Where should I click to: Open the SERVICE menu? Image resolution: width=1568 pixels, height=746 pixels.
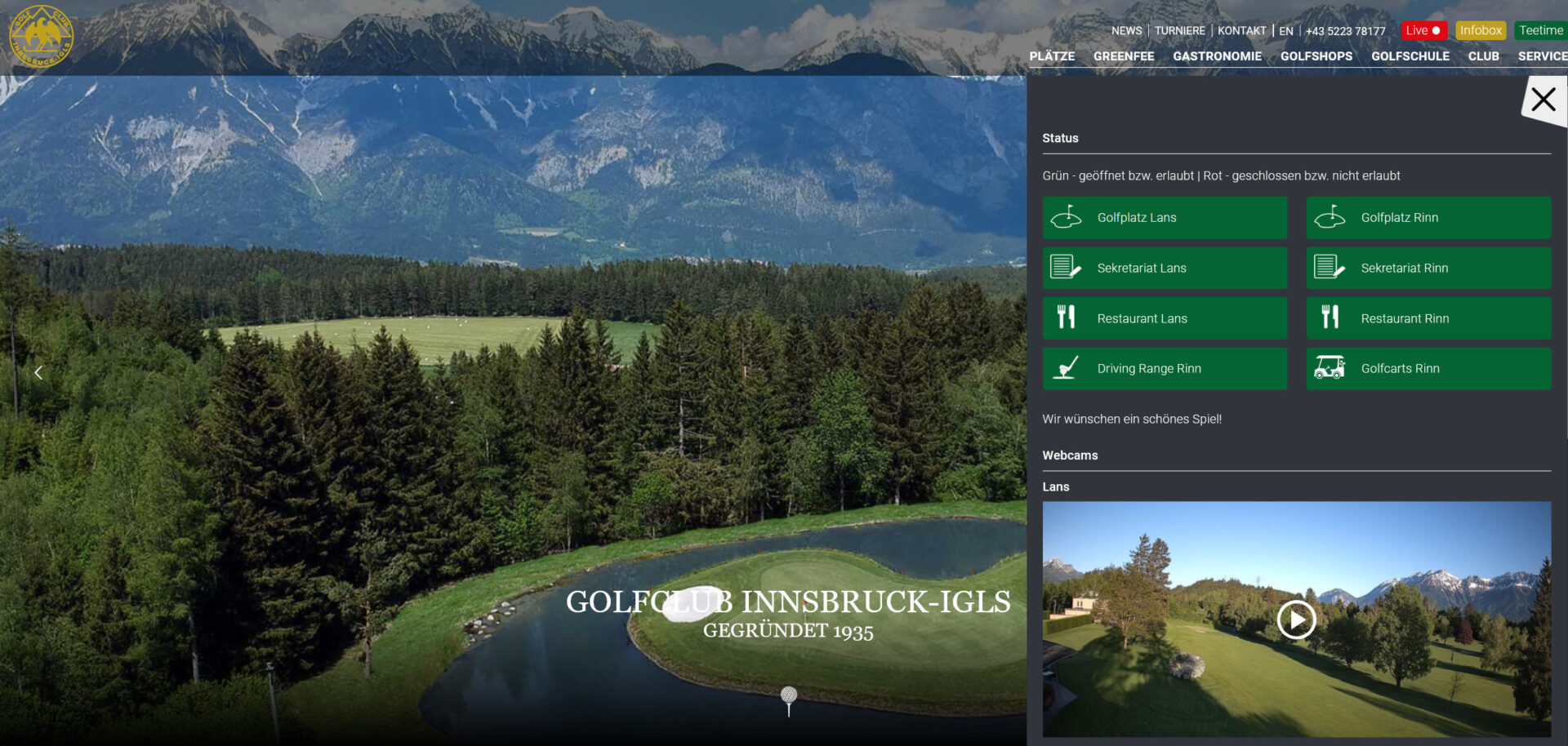point(1543,56)
